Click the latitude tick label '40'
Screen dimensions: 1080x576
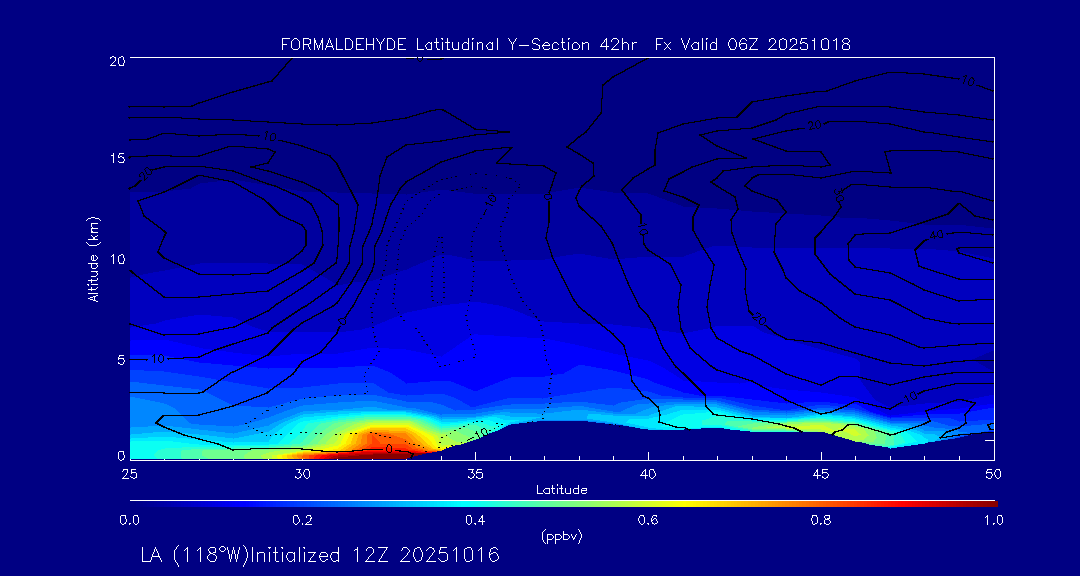[648, 474]
